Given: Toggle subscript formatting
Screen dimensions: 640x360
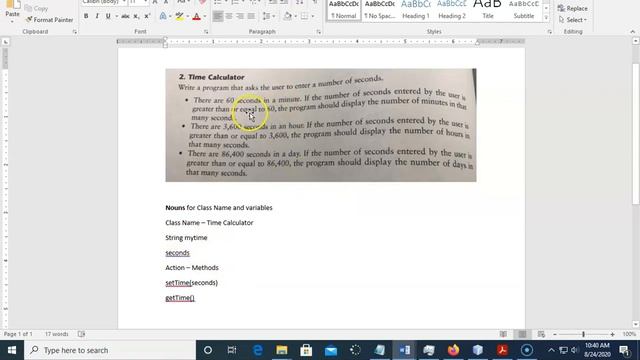Looking at the screenshot, I should pyautogui.click(x=136, y=16).
